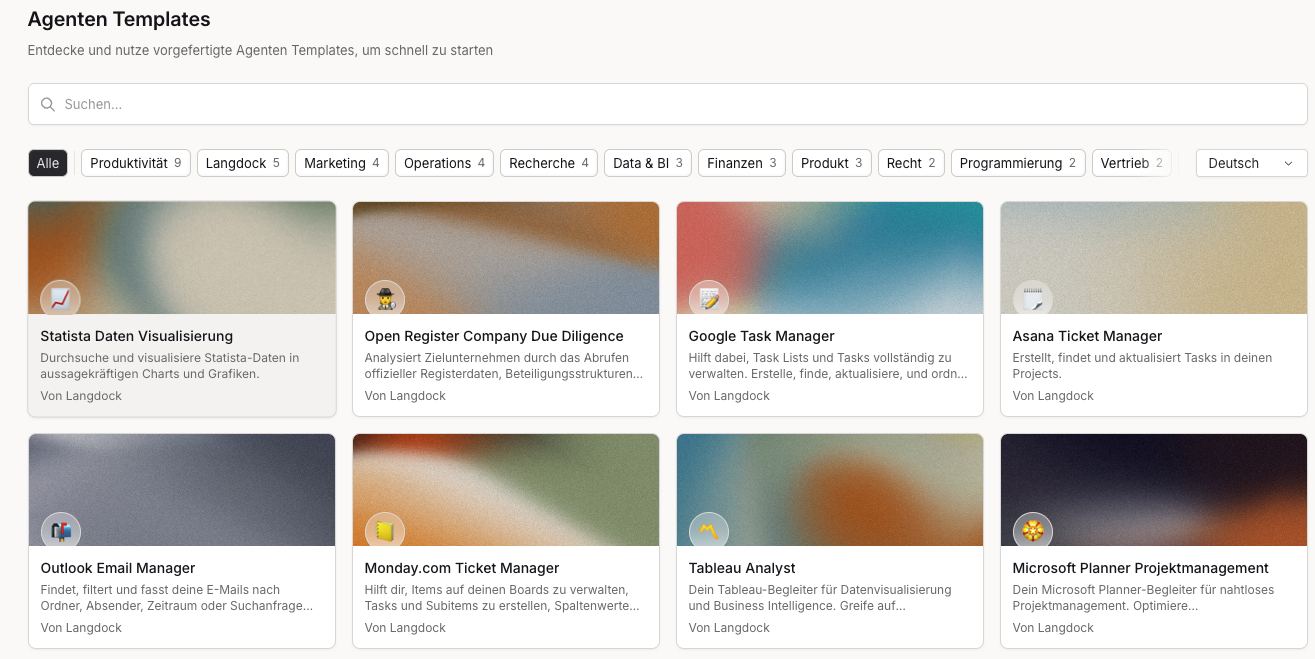Click the Open Register detective icon
The image size is (1315, 659).
[x=384, y=299]
